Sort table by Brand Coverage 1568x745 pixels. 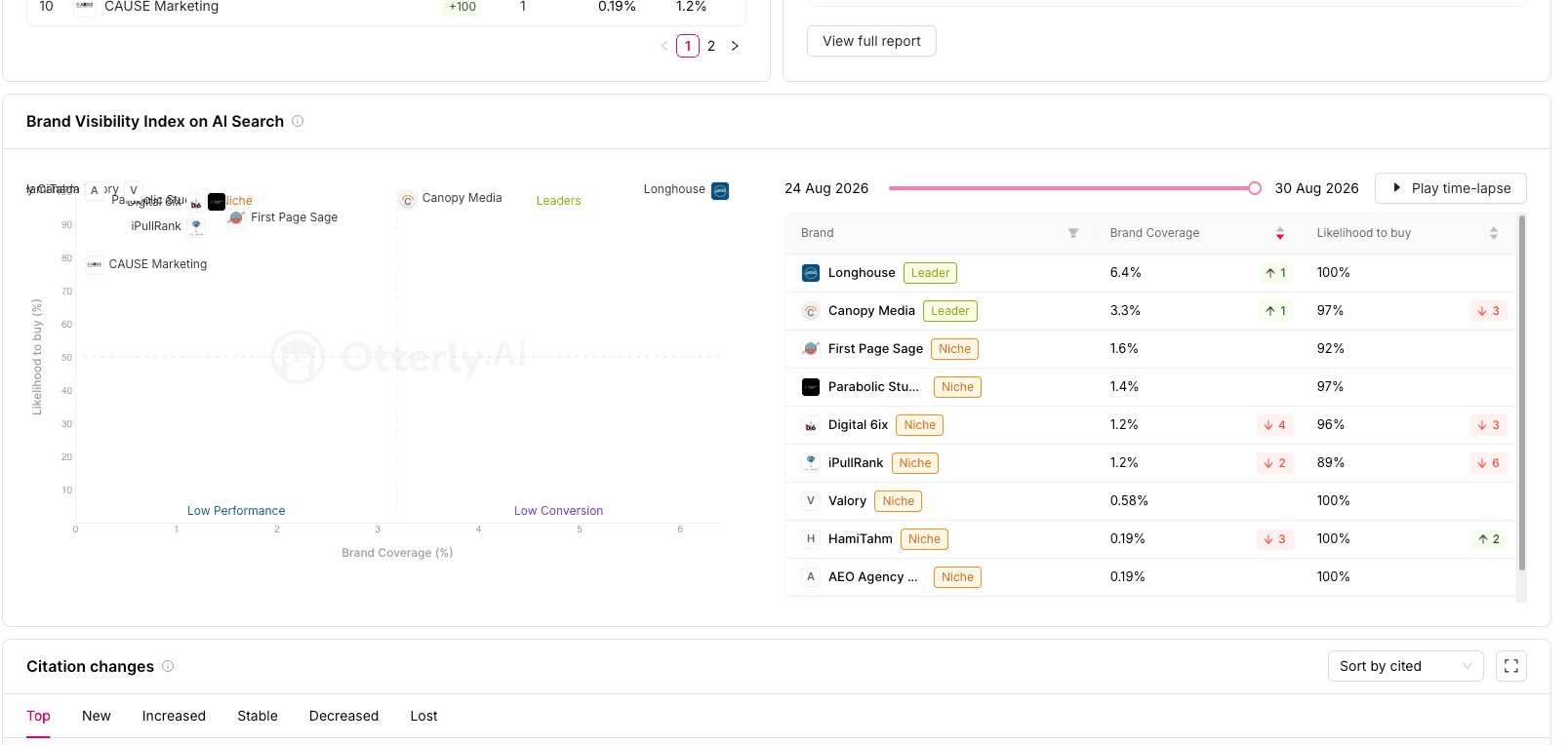[1279, 233]
